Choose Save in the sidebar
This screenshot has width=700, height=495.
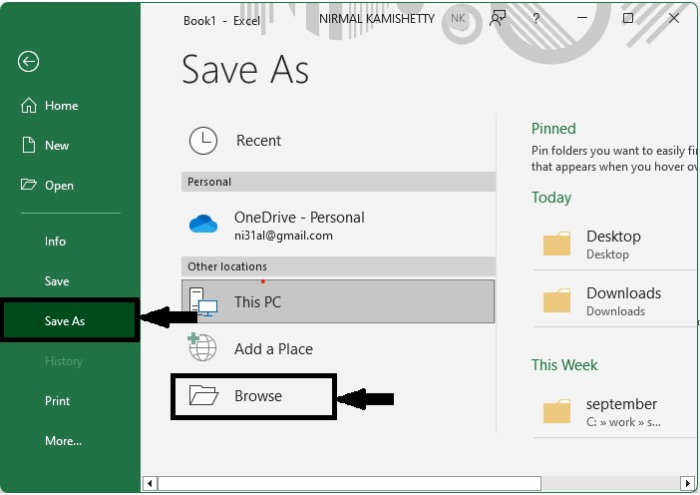(x=57, y=281)
